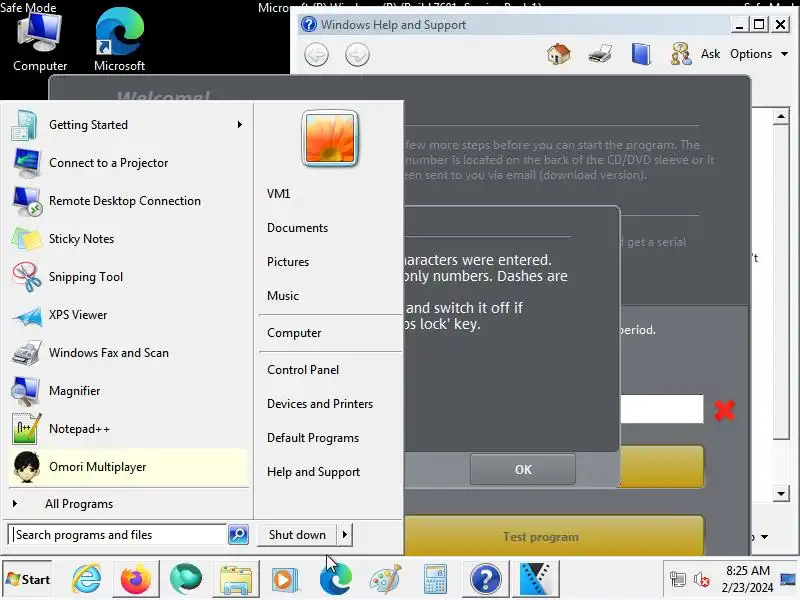This screenshot has height=600, width=800.
Task: Click the Test program button
Action: tap(554, 536)
